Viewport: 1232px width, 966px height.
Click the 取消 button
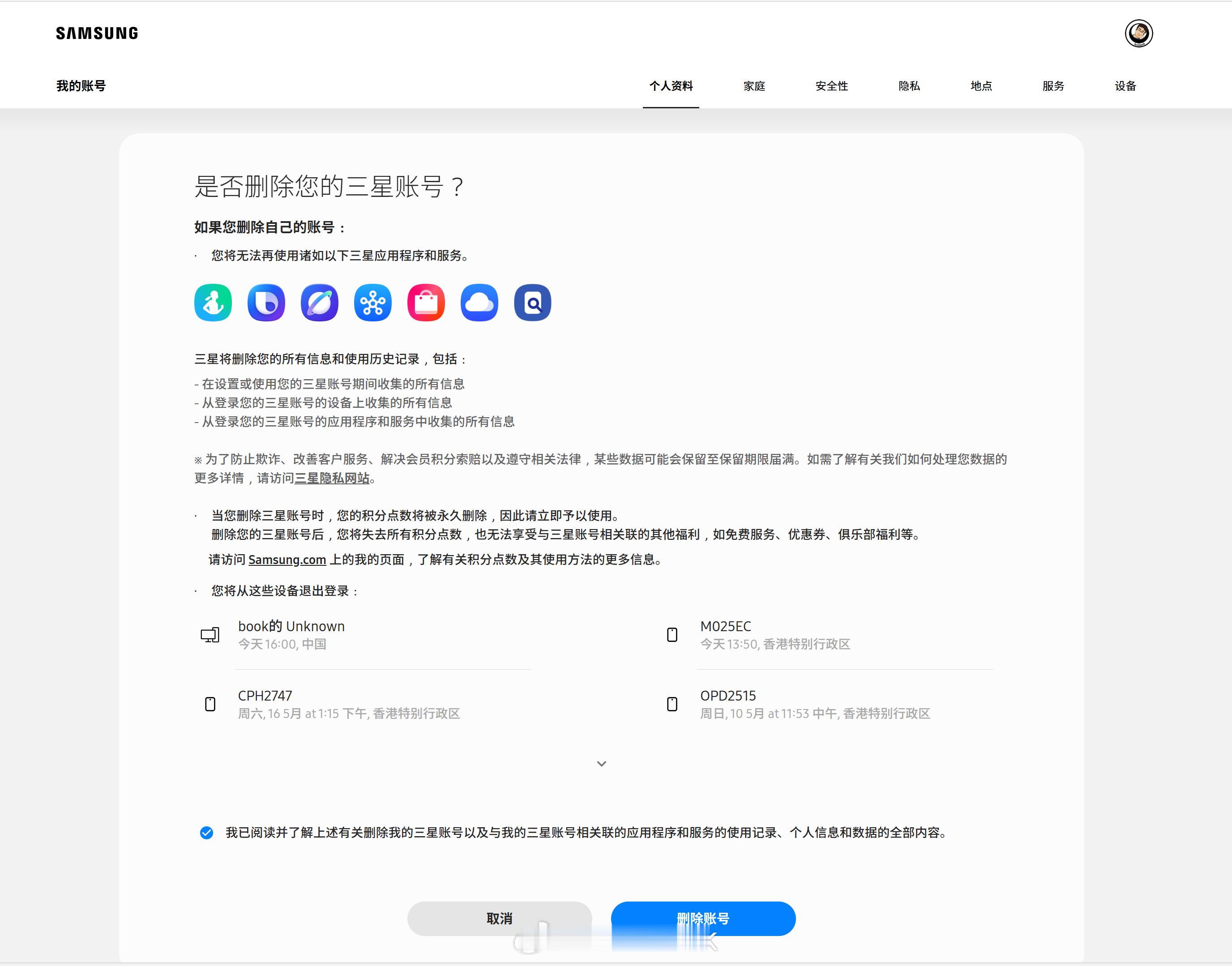click(500, 919)
